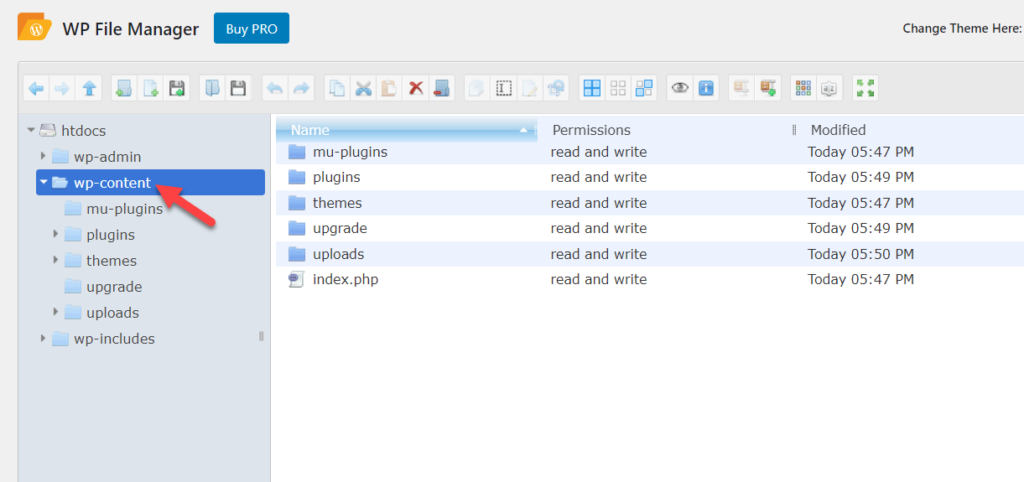Expand the plugins subfolder arrow in tree
The width and height of the screenshot is (1024, 482).
(x=56, y=234)
